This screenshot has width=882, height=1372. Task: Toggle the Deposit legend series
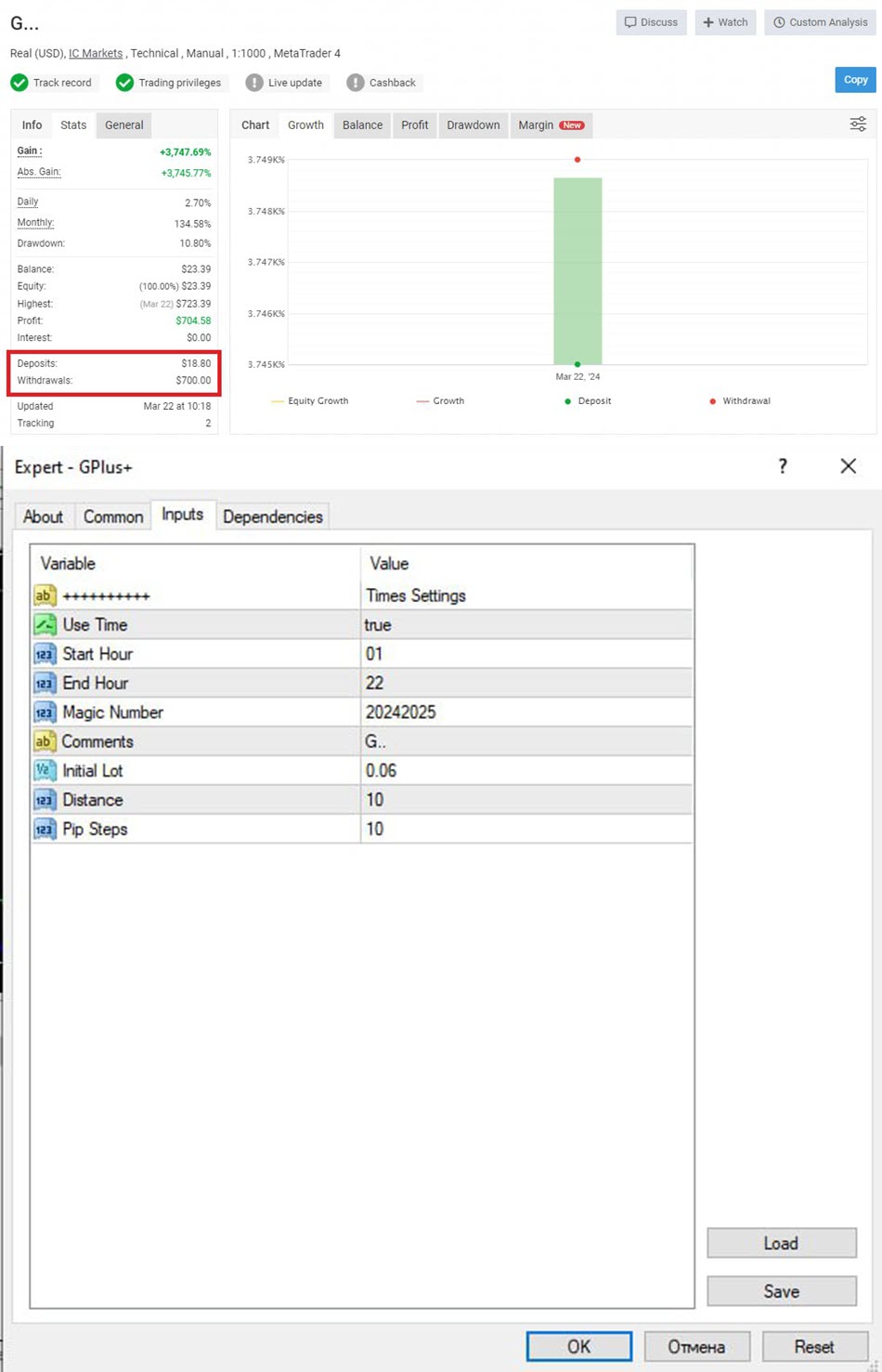click(x=588, y=401)
